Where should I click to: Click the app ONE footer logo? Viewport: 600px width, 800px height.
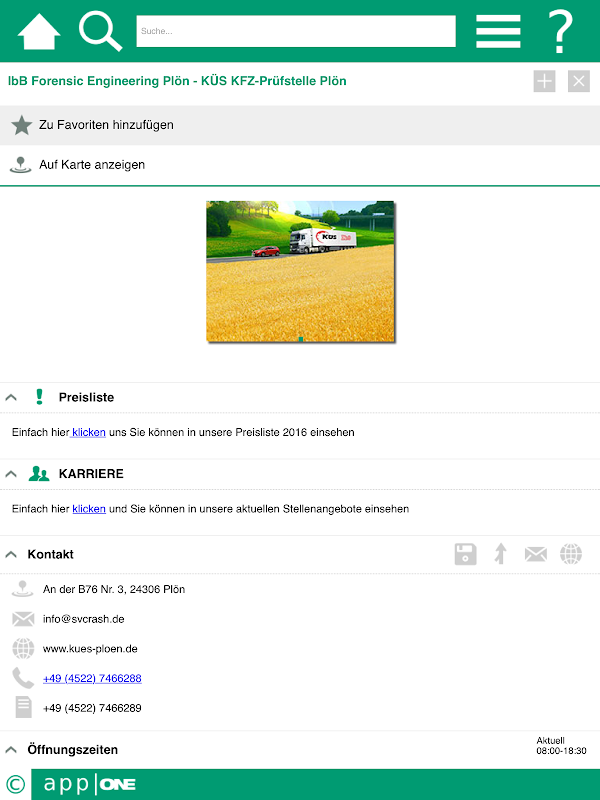pos(90,784)
